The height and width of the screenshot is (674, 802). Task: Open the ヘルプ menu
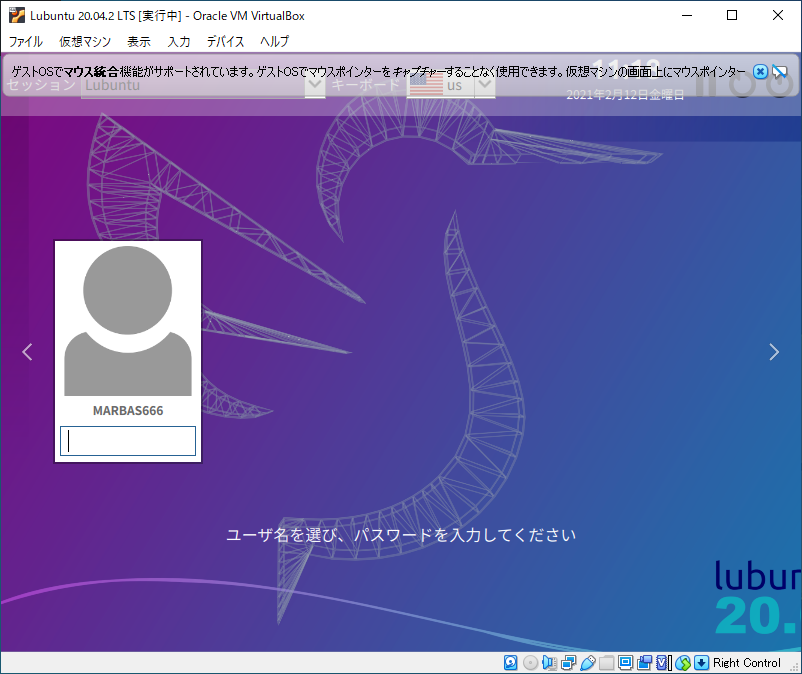coord(274,41)
